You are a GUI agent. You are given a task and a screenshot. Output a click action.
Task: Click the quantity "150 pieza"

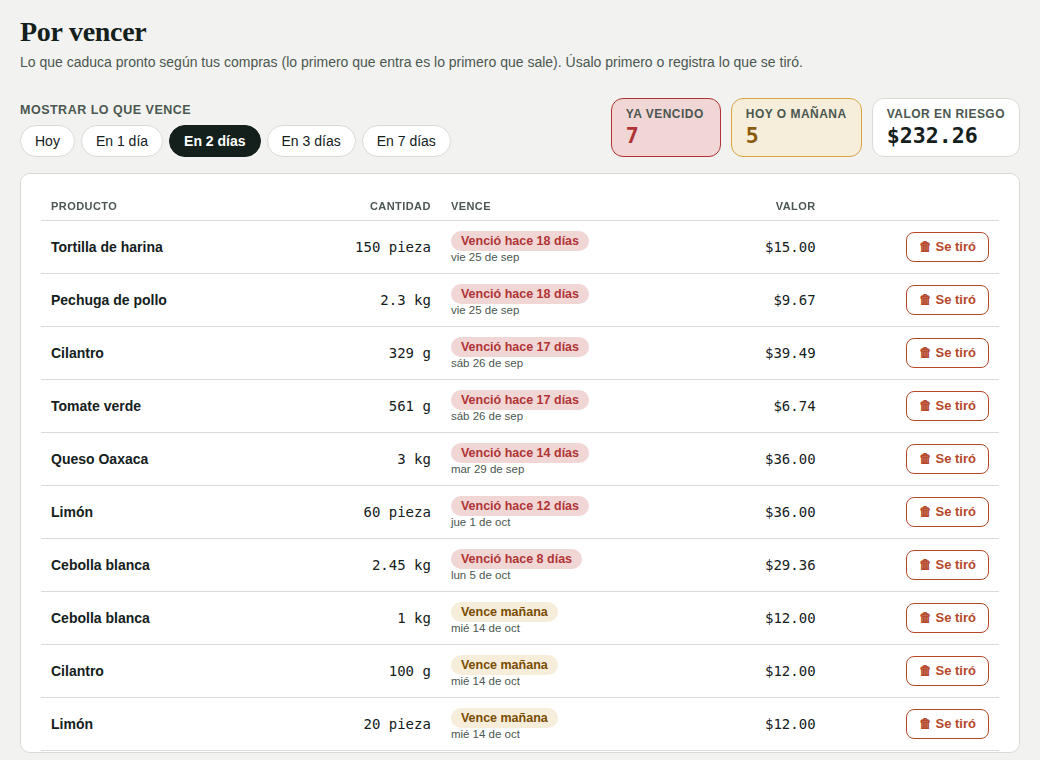[393, 247]
